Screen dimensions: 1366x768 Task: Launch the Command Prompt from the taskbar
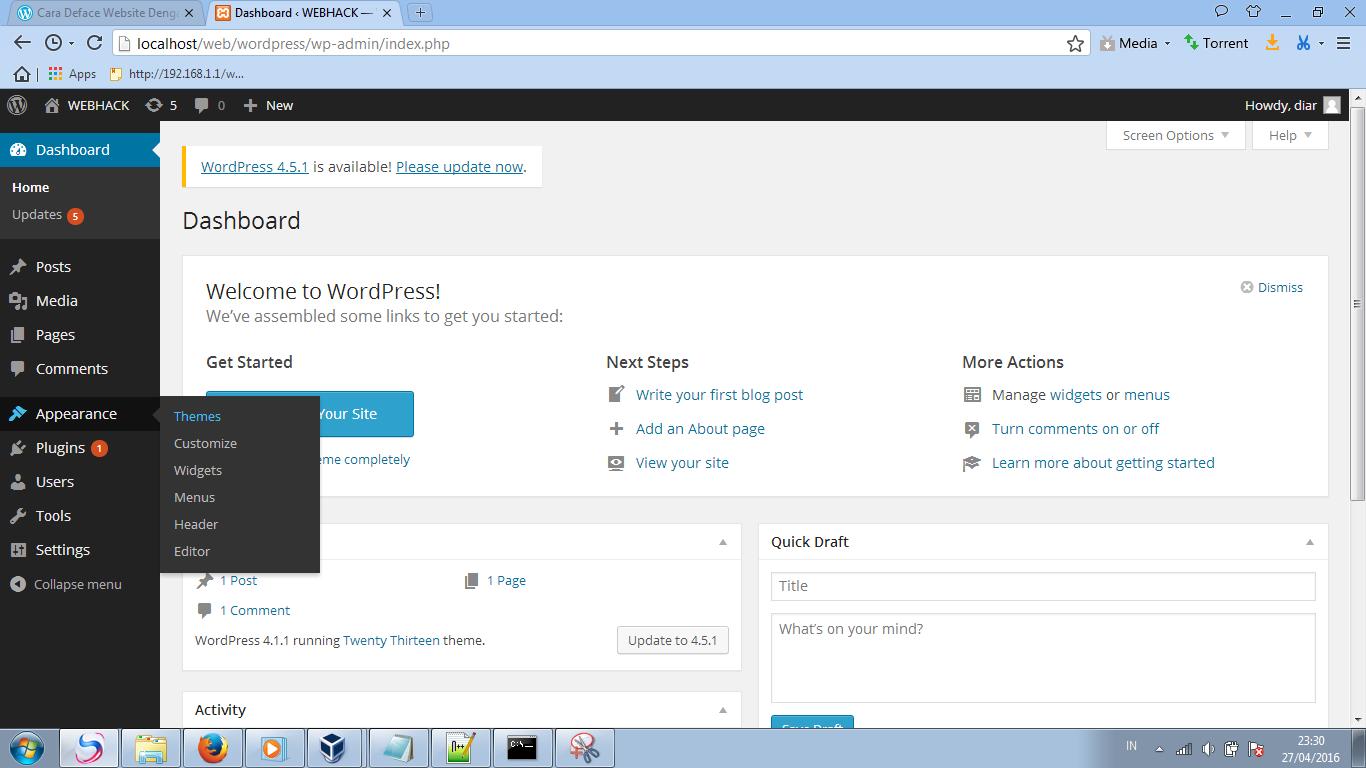tap(522, 747)
